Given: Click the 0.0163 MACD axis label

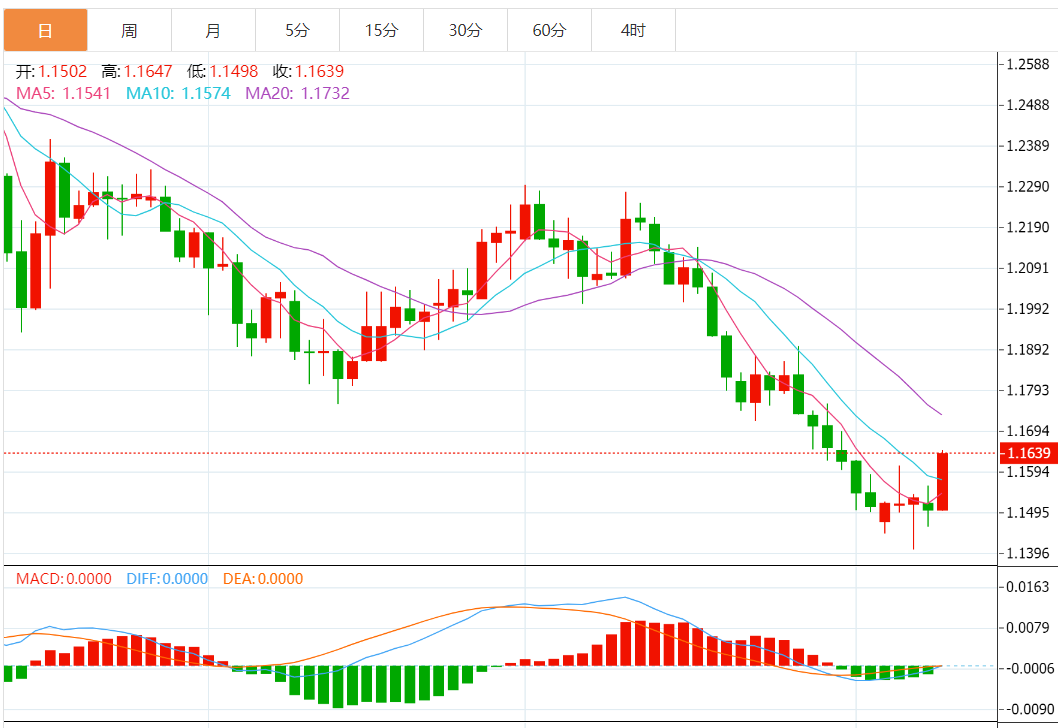Looking at the screenshot, I should coord(1028,587).
